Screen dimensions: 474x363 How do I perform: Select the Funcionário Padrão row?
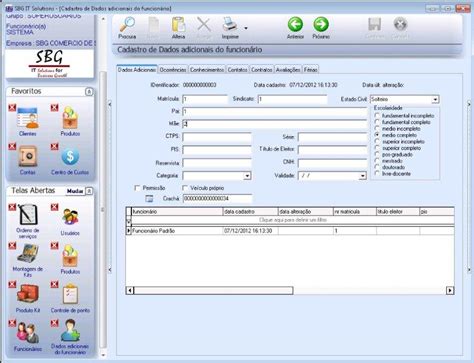coord(290,231)
